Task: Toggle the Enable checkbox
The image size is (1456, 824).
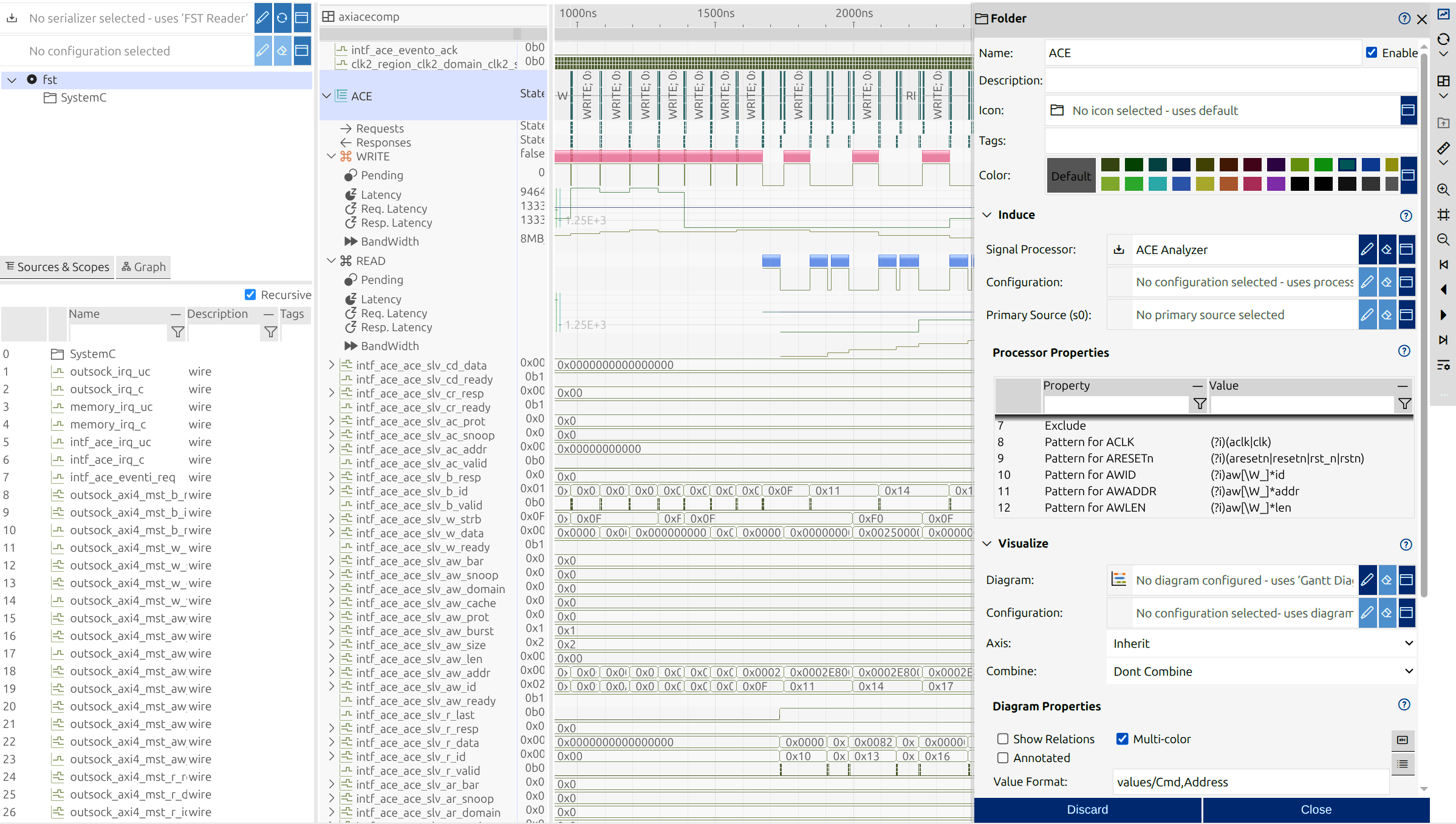Action: [1372, 52]
